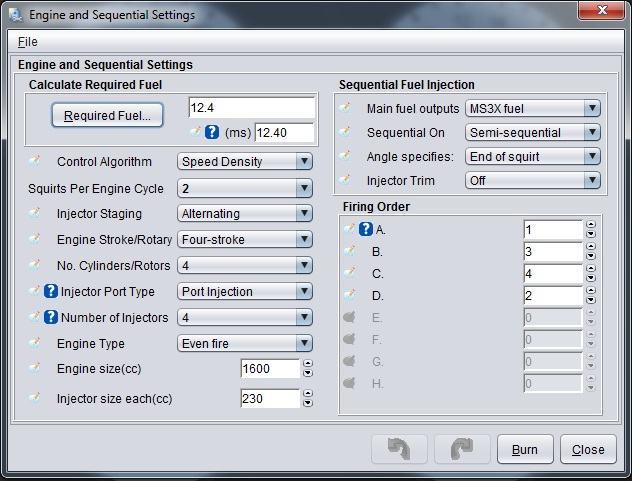The height and width of the screenshot is (481, 632).
Task: Click the pencil icon beside Firing Order D
Action: pos(349,296)
